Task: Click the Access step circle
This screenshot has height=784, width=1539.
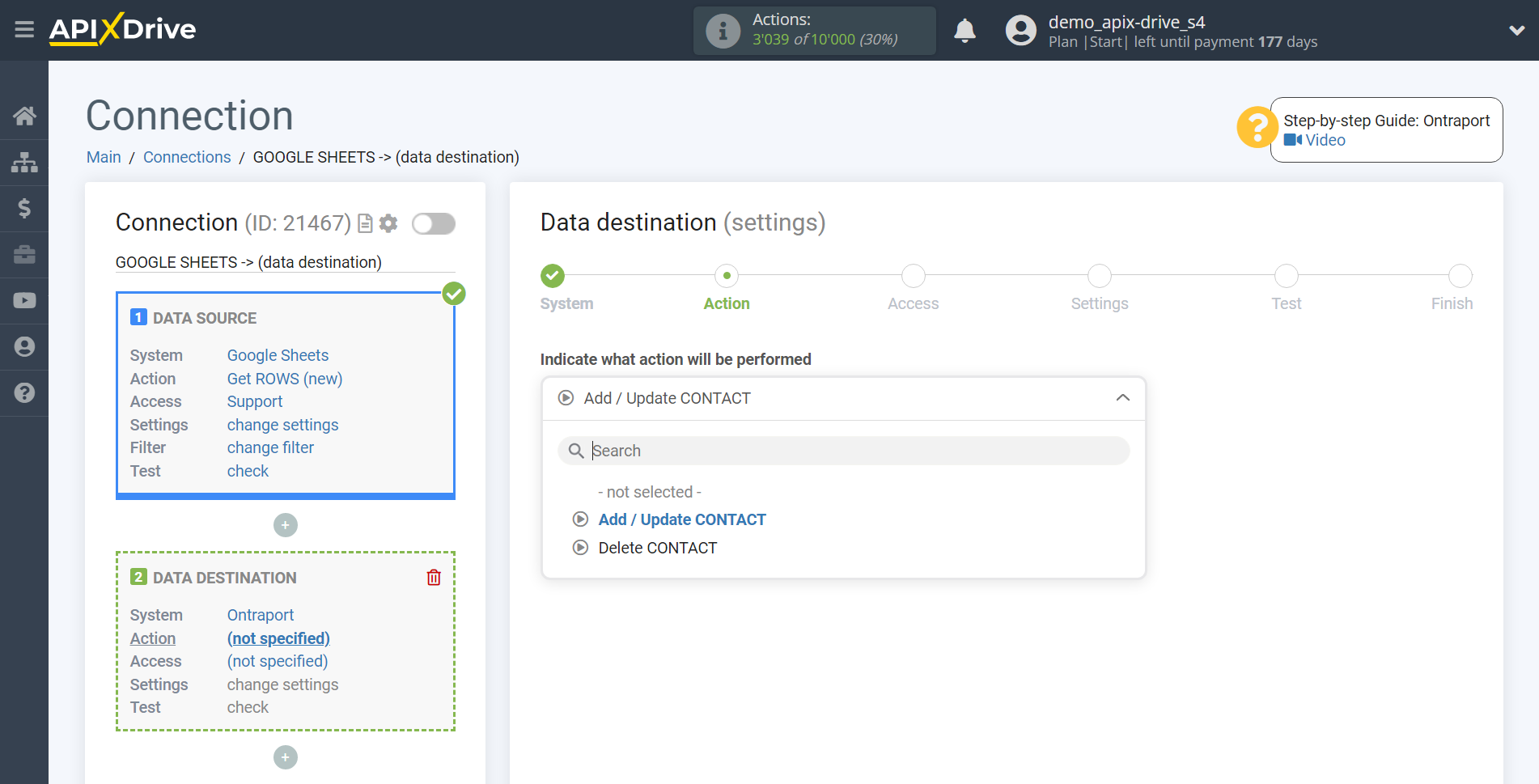Action: pos(914,276)
